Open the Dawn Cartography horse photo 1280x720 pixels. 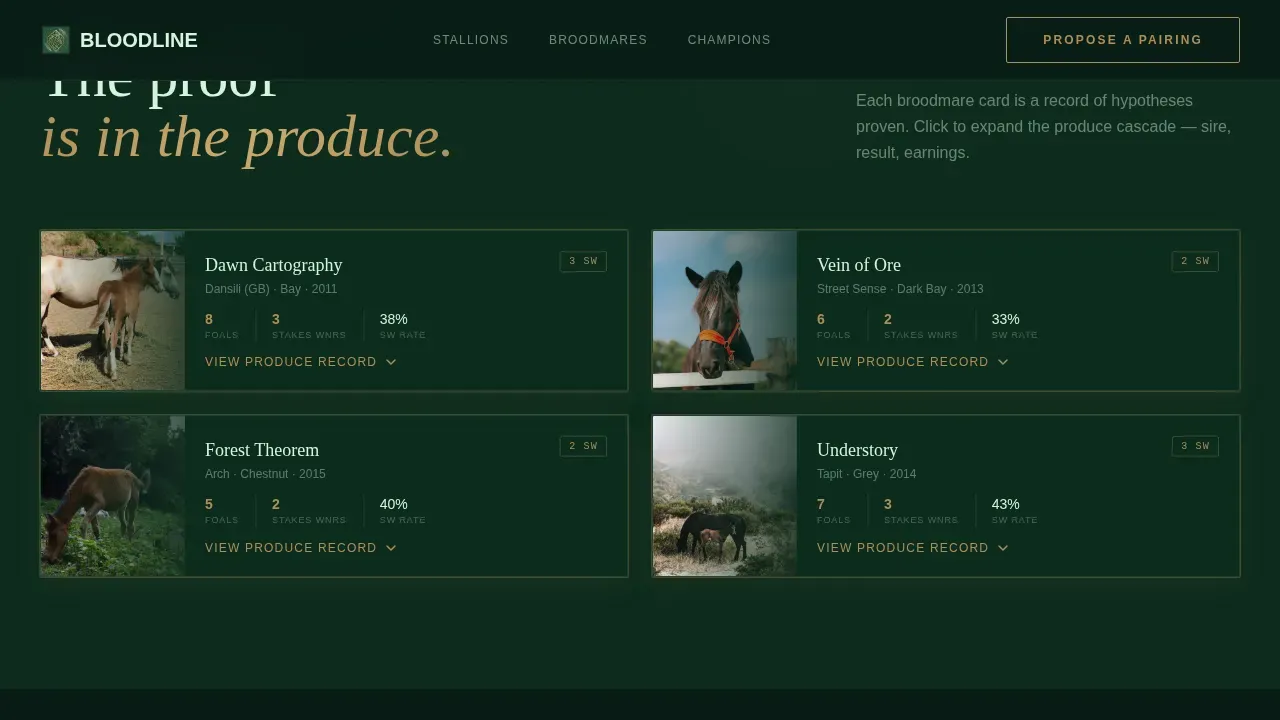113,311
